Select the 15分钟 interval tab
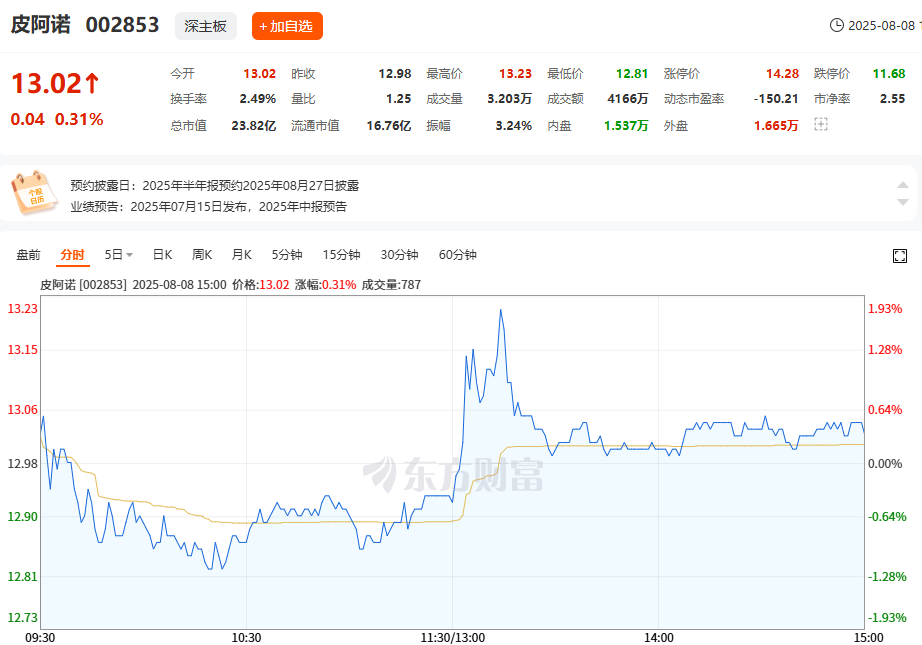The image size is (922, 645). point(341,255)
